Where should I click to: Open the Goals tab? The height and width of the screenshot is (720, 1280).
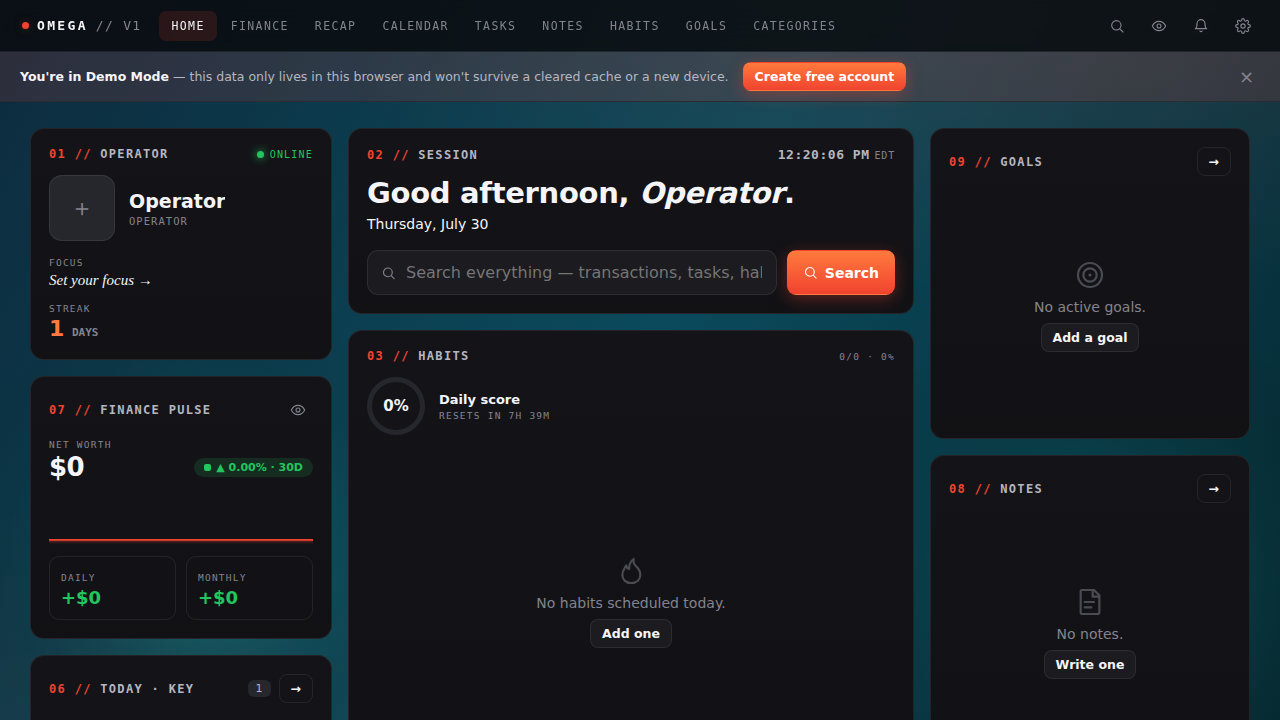[x=706, y=26]
